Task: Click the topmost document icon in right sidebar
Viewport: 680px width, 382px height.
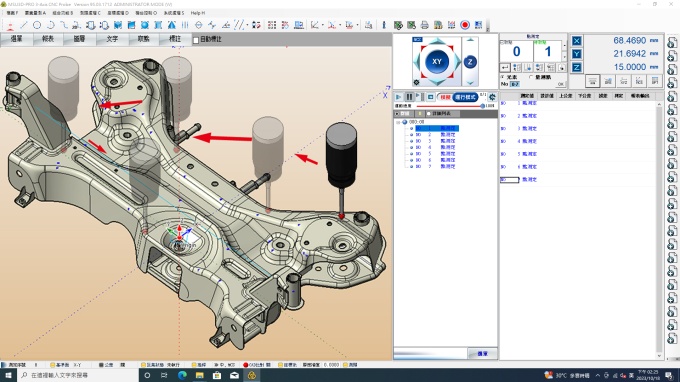Action: (x=672, y=42)
